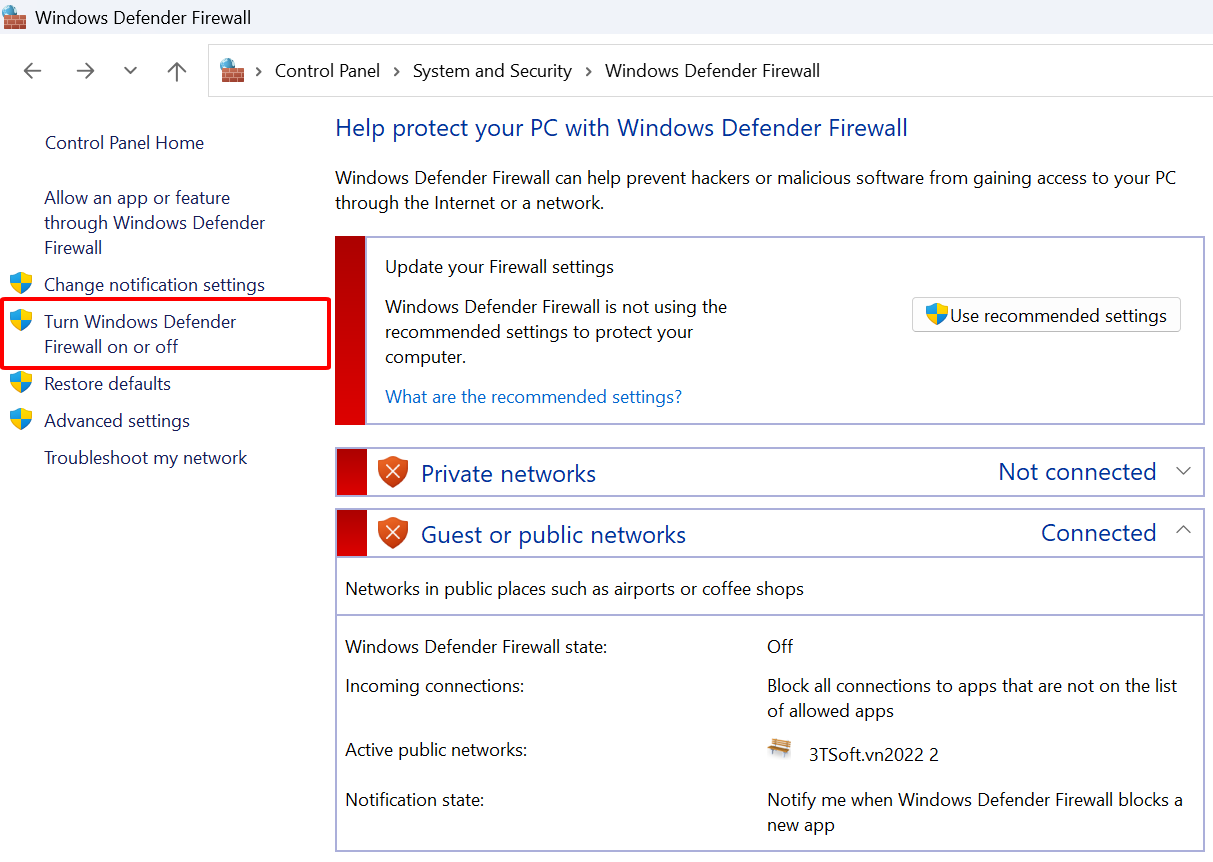The width and height of the screenshot is (1213, 862).
Task: Expand the Private networks section chevron
Action: click(x=1184, y=471)
